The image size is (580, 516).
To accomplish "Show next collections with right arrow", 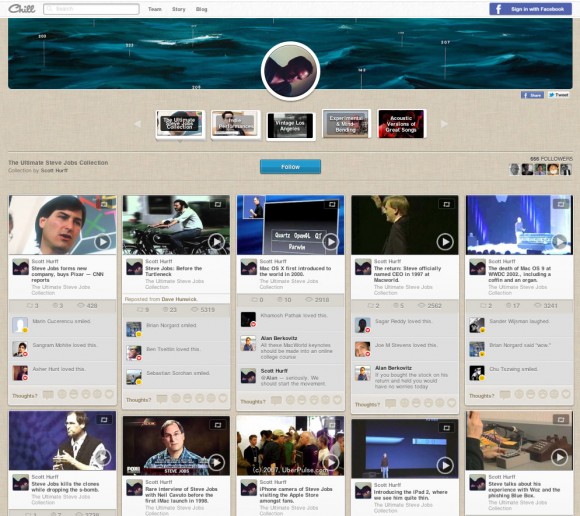I will tap(444, 124).
